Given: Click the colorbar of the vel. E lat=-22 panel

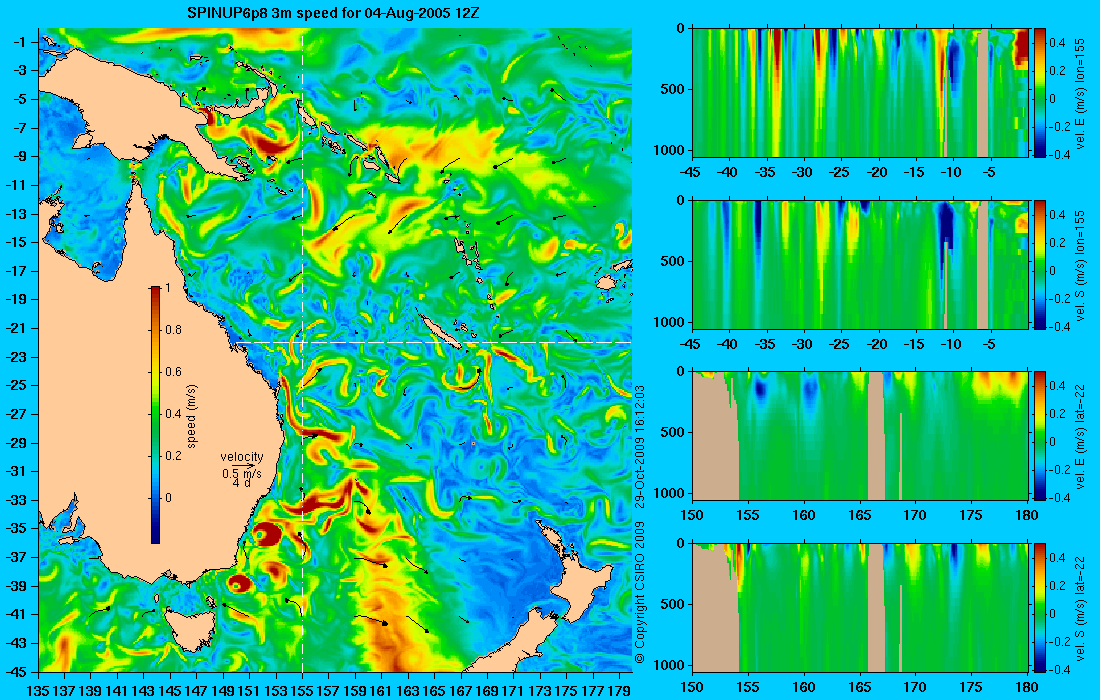Looking at the screenshot, I should tap(1039, 436).
